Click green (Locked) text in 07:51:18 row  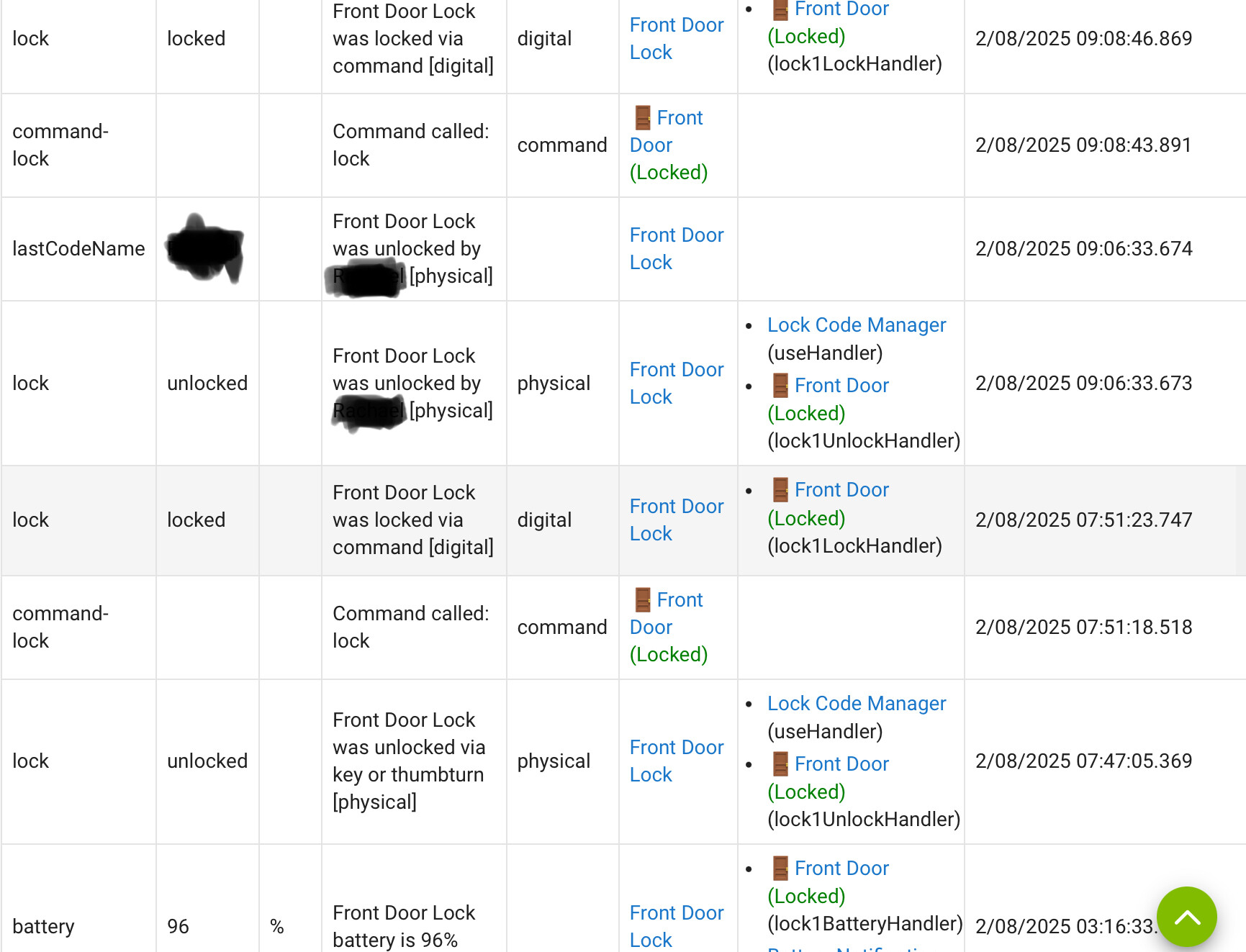coord(668,655)
